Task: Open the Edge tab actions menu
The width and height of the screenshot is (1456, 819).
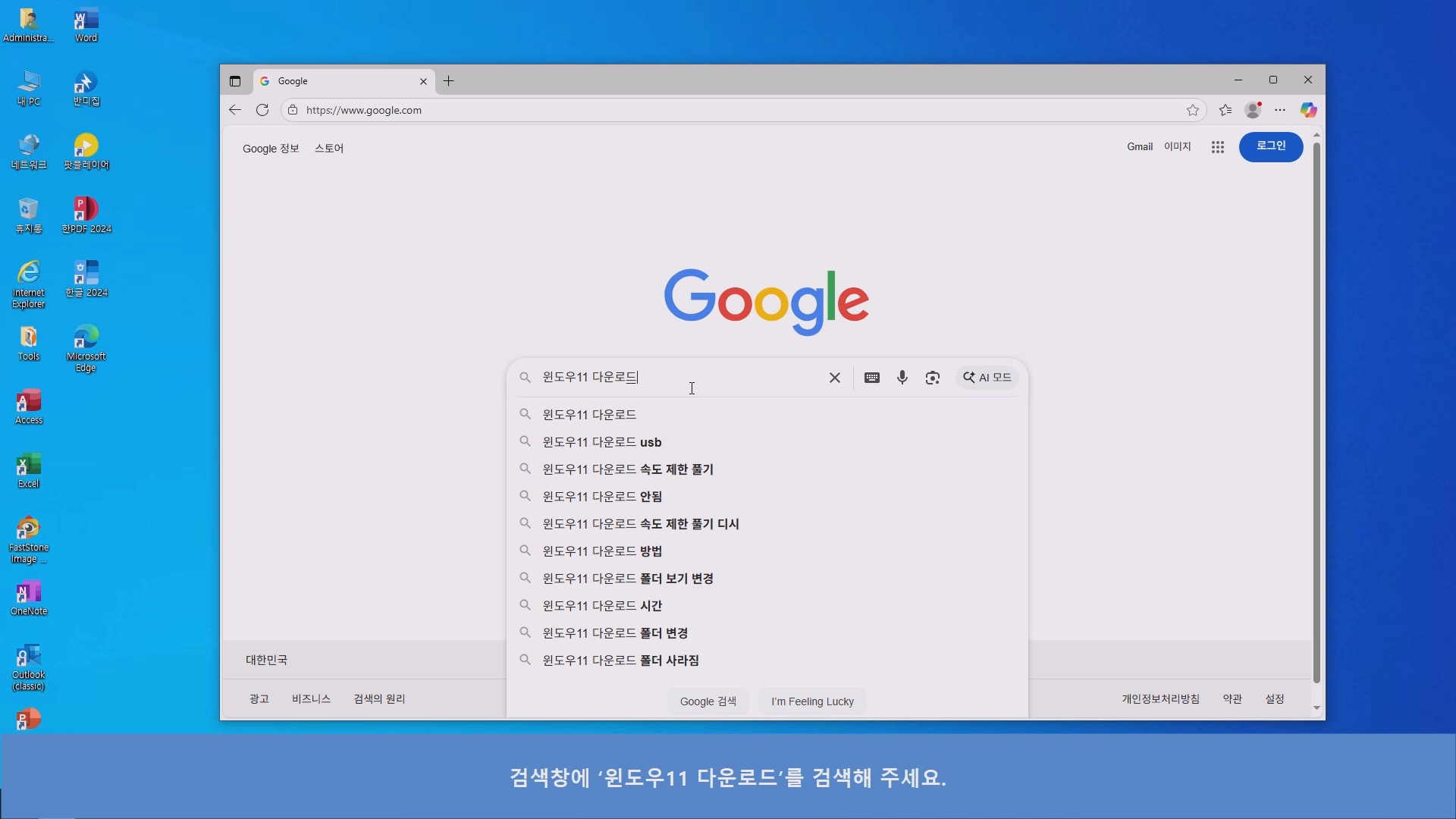Action: pyautogui.click(x=235, y=81)
